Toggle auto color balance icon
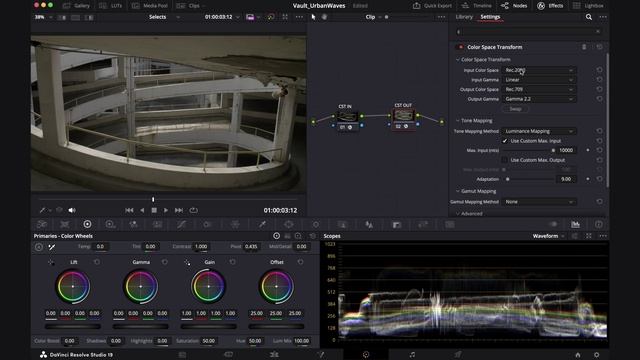 (x=39, y=247)
